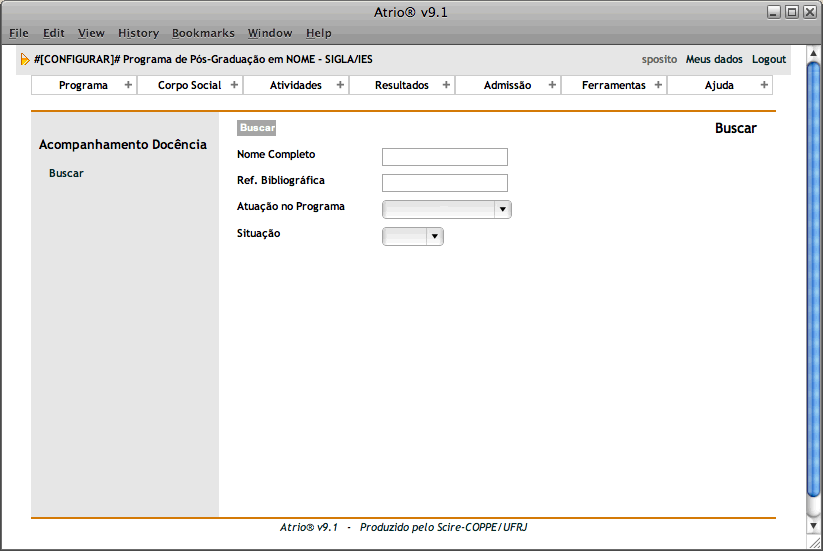The image size is (823, 551).
Task: Click the Logout link
Action: [x=769, y=60]
